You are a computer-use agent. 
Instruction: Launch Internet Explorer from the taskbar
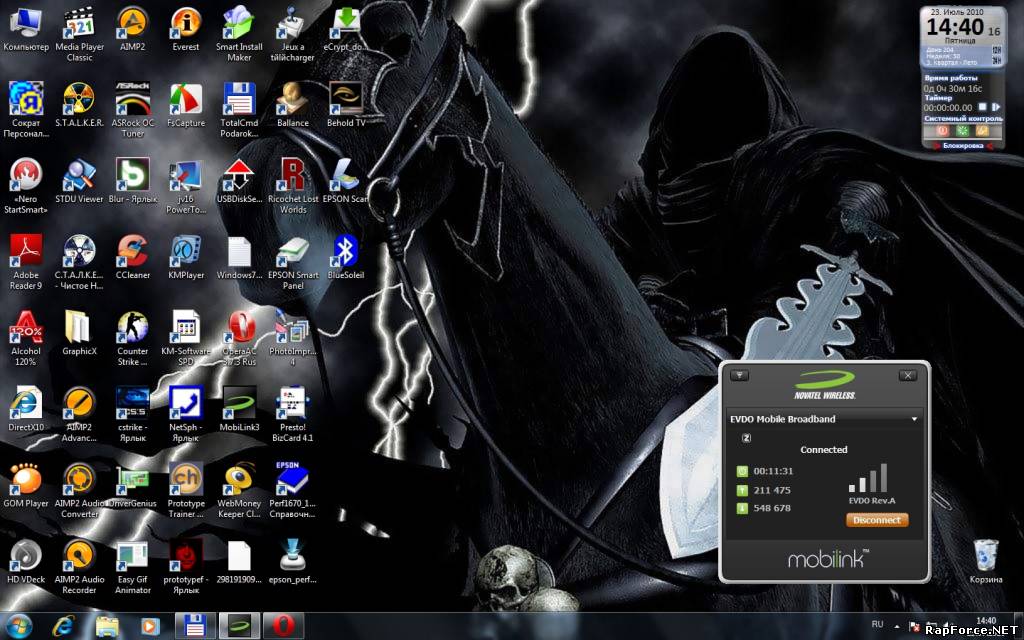click(63, 626)
